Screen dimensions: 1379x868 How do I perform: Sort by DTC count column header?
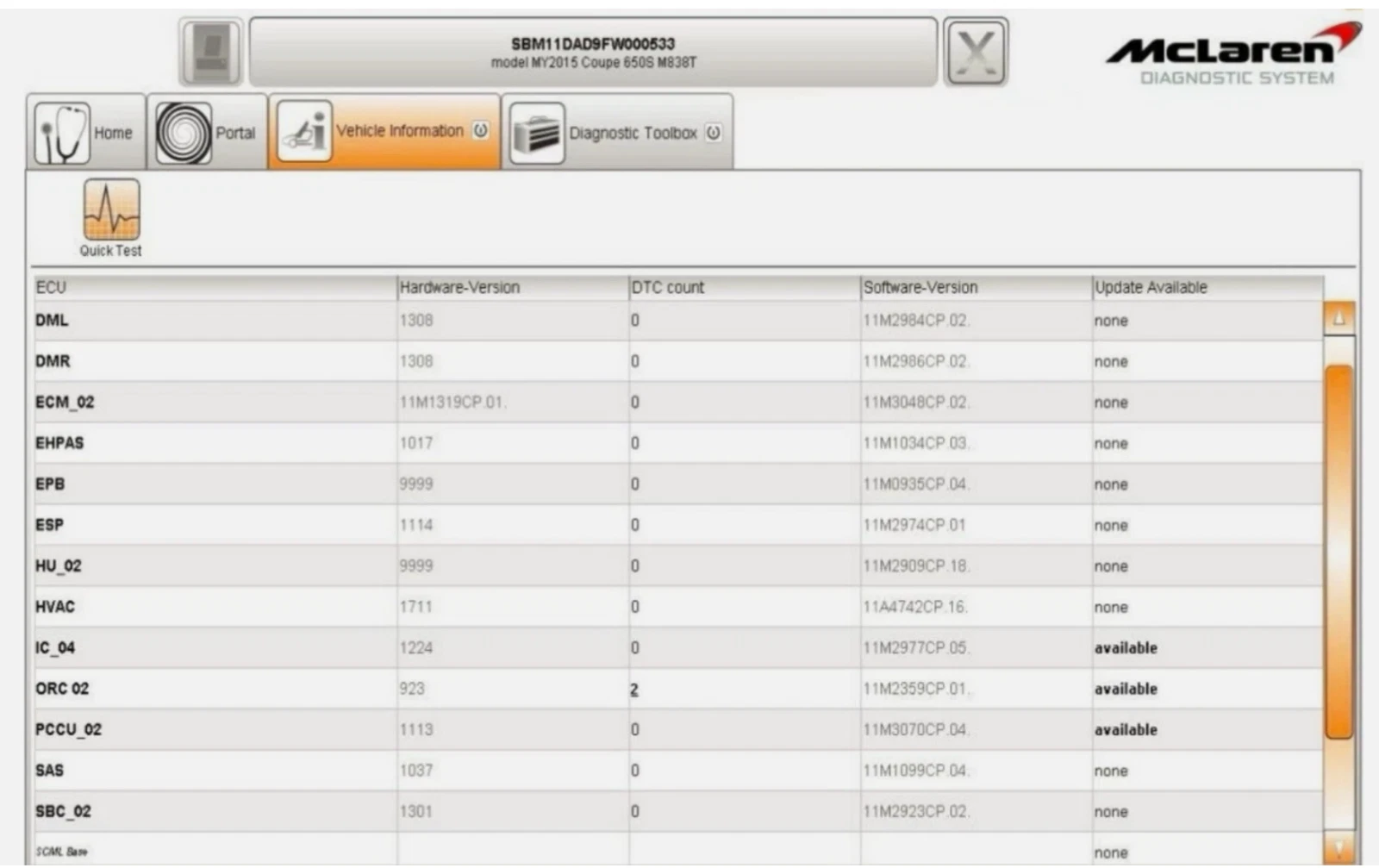pos(745,287)
